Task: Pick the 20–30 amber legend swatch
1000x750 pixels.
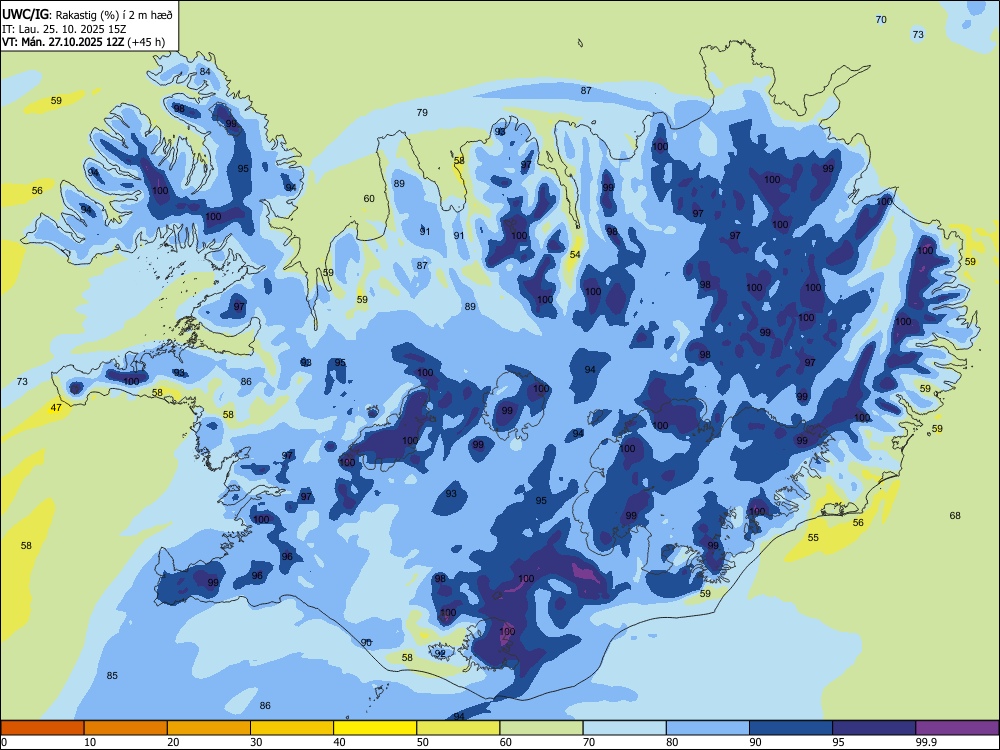Action: click(x=209, y=728)
